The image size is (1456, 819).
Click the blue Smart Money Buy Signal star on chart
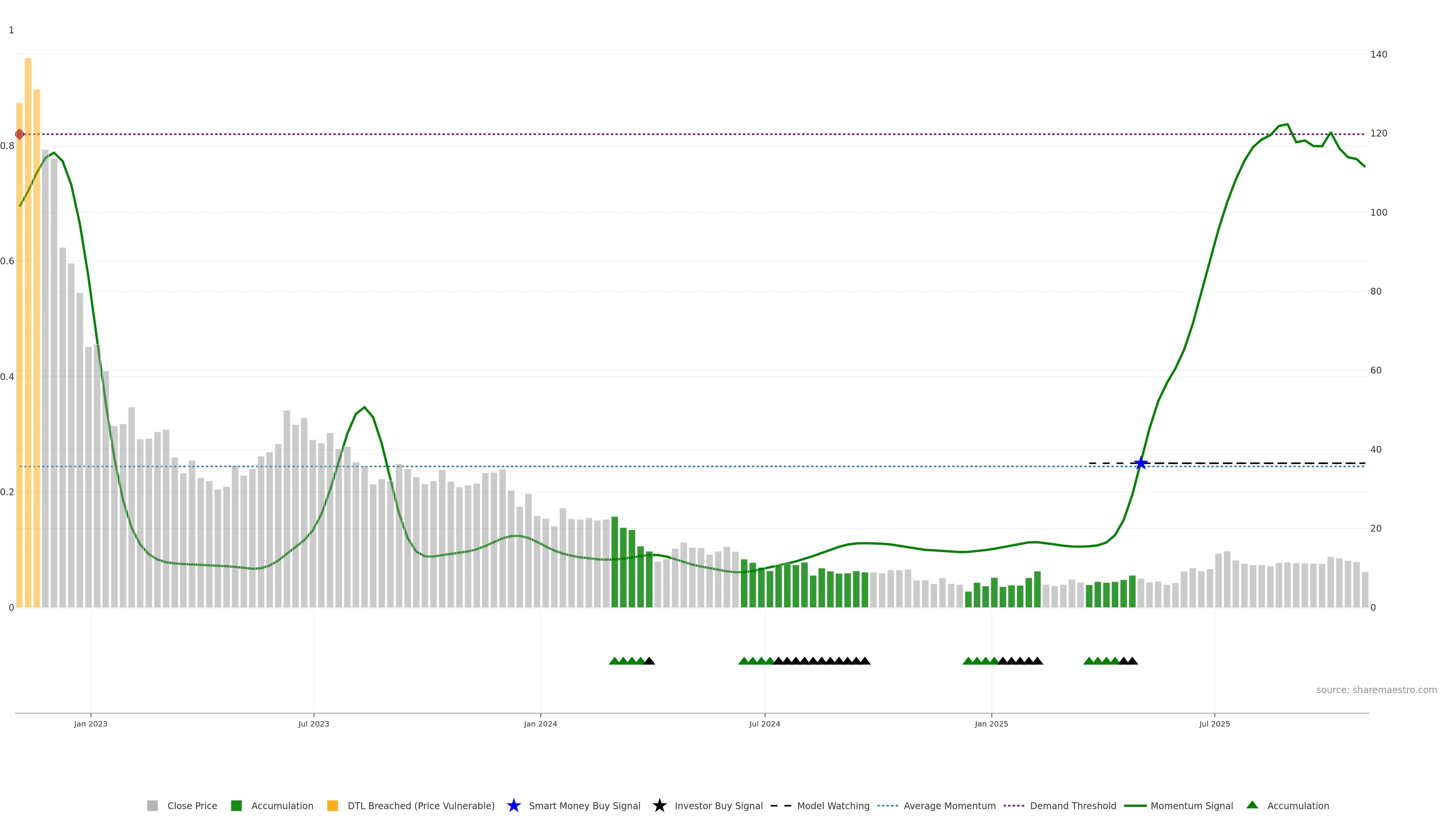tap(1141, 463)
